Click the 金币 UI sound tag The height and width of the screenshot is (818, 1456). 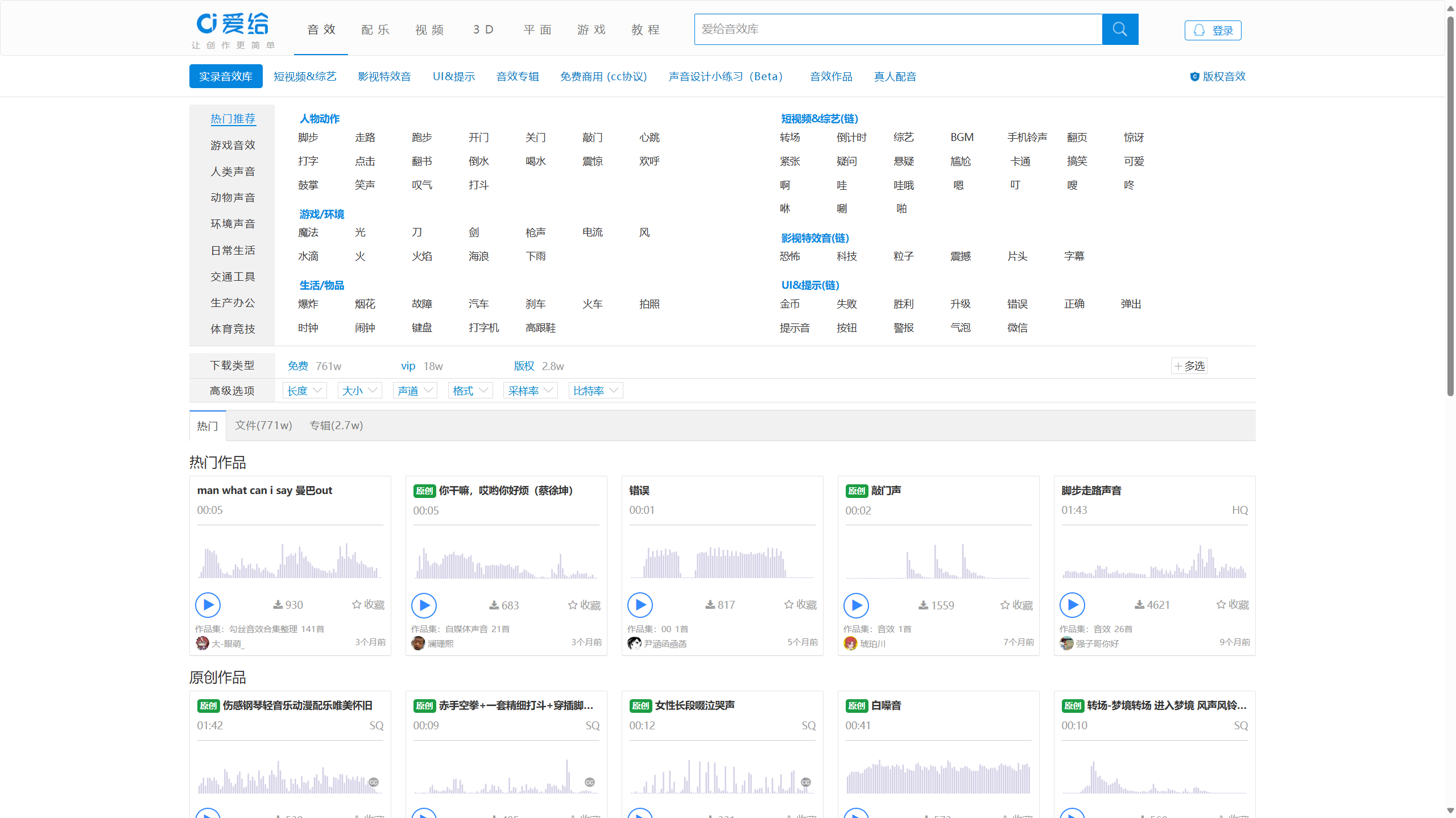(789, 304)
